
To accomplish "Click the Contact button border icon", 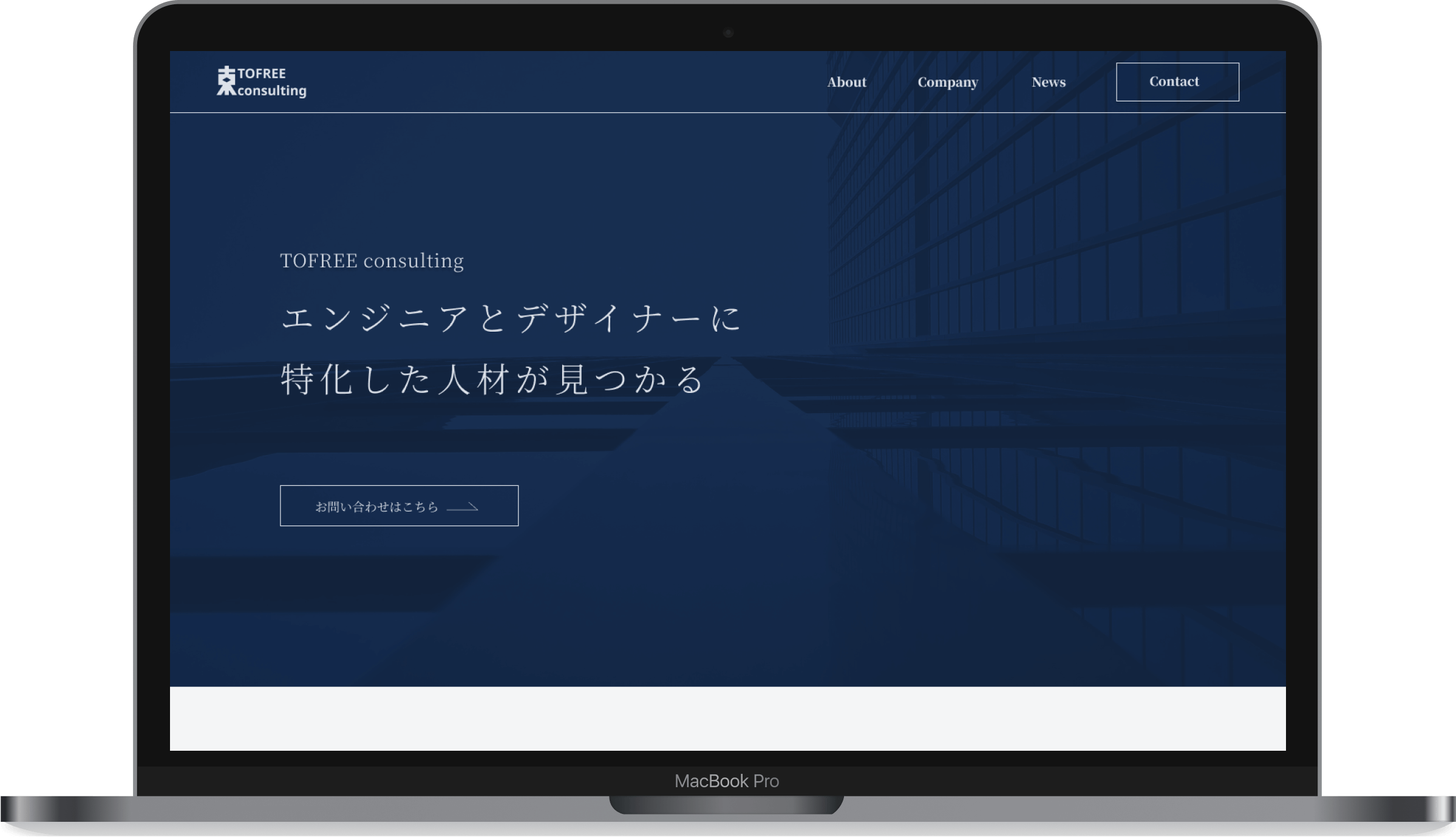I will tap(1177, 81).
